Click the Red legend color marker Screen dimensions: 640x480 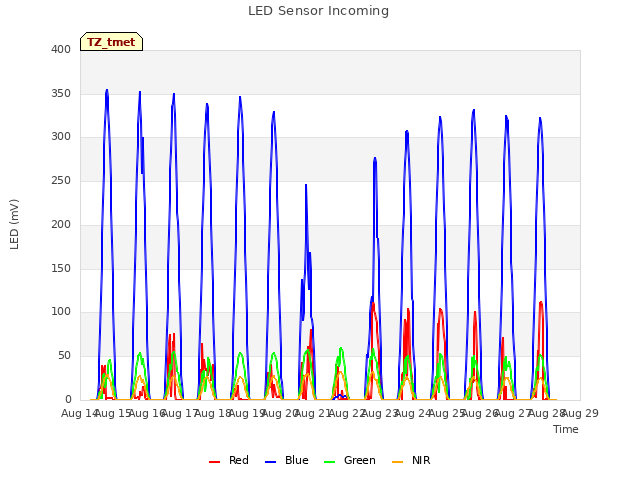[x=214, y=462]
